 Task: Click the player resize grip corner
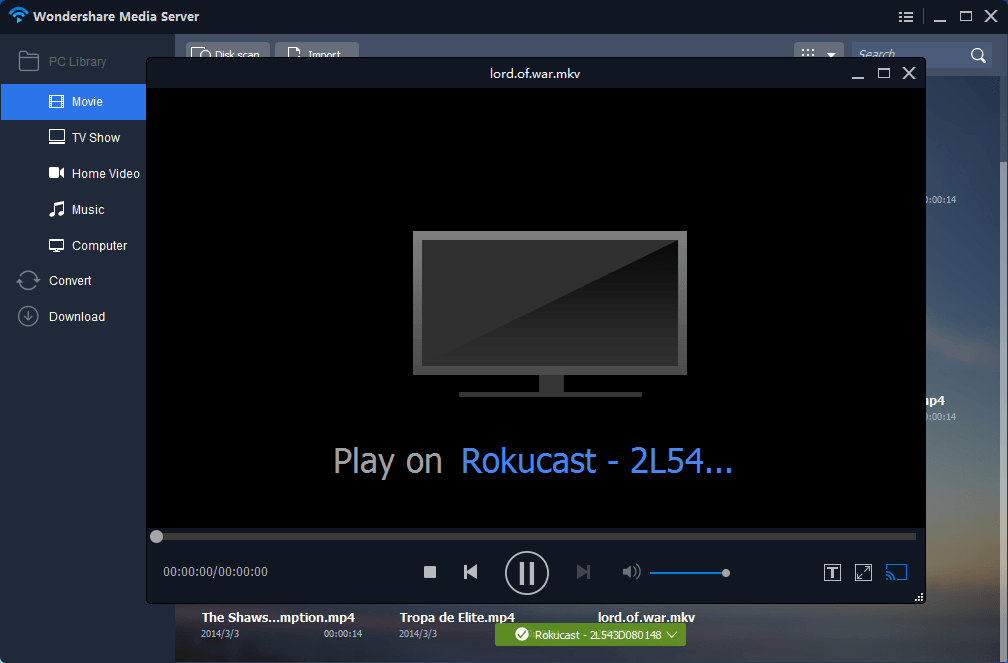pos(919,597)
